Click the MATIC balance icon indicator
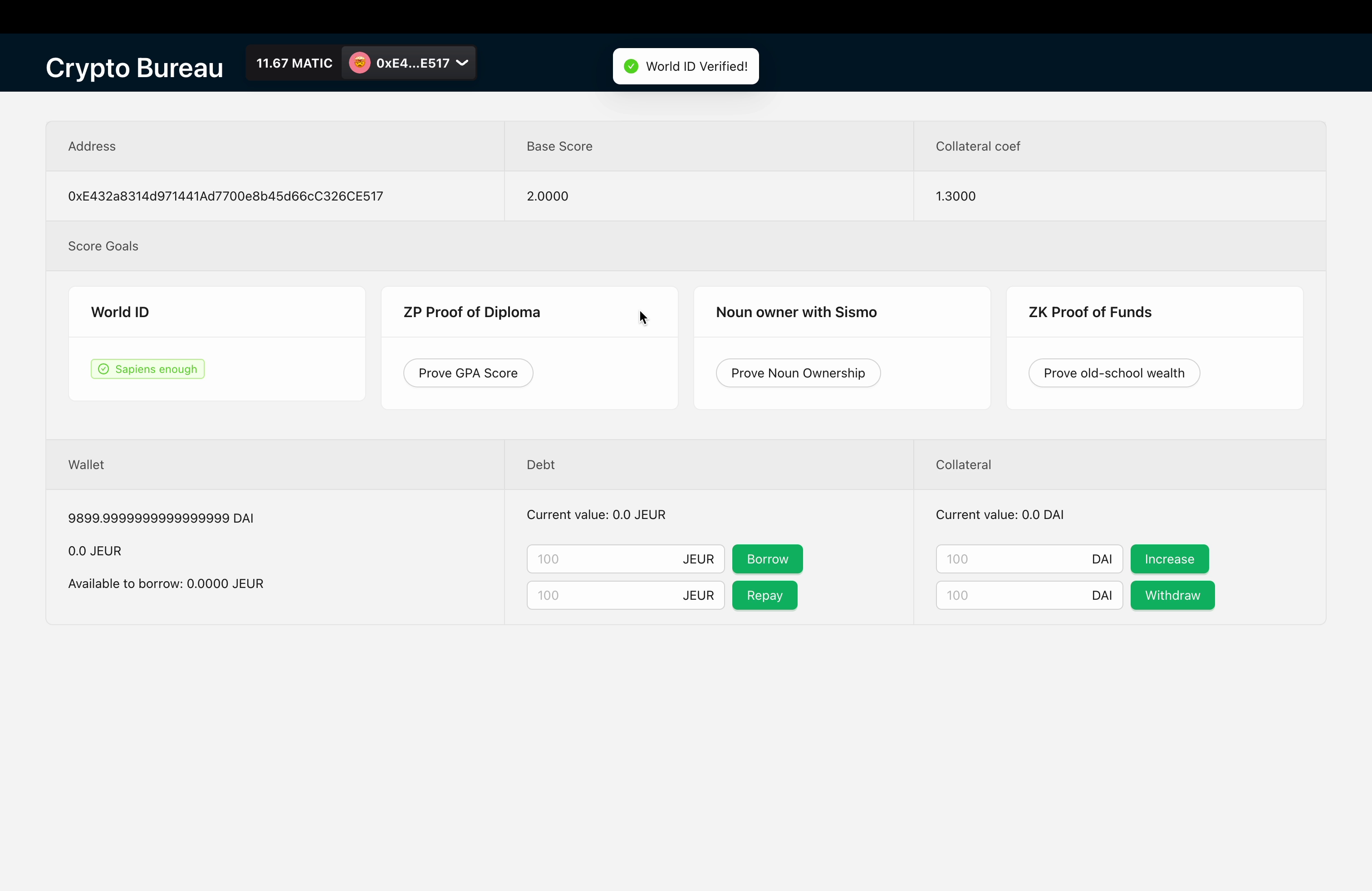1372x891 pixels. tap(293, 63)
